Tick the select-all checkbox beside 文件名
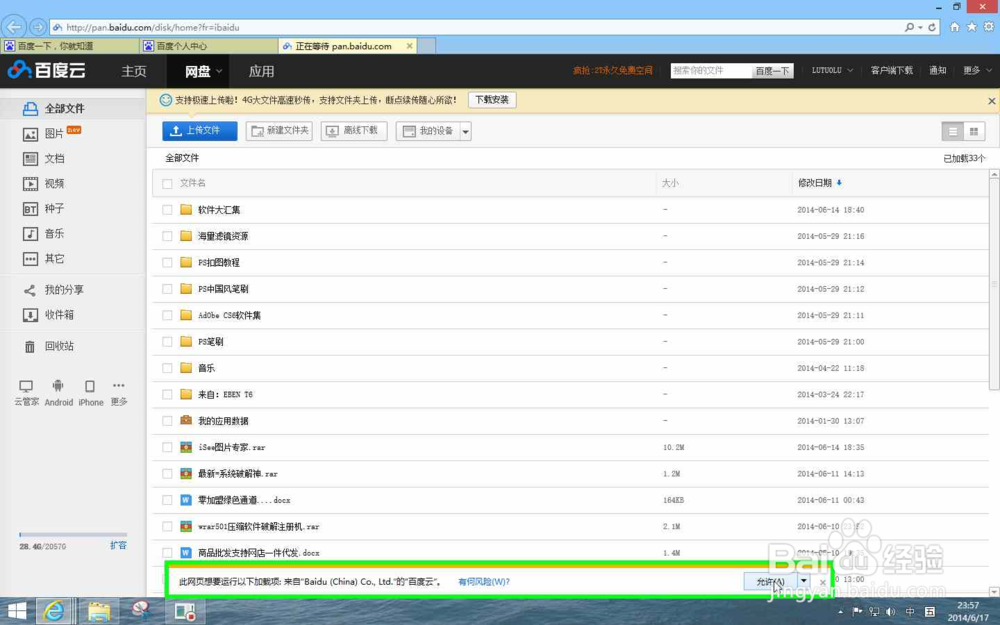Image resolution: width=1000 pixels, height=625 pixels. [167, 184]
